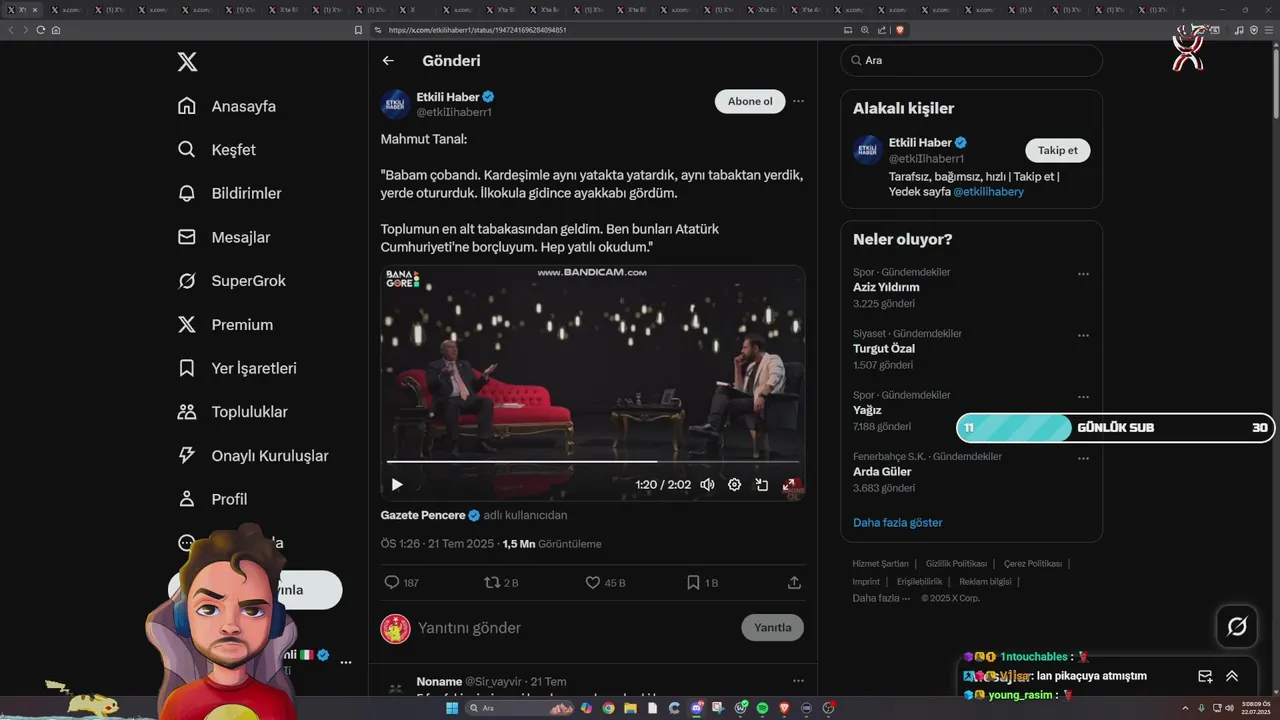Expand messages drawer chevron
Image resolution: width=1280 pixels, height=720 pixels.
coord(1232,676)
